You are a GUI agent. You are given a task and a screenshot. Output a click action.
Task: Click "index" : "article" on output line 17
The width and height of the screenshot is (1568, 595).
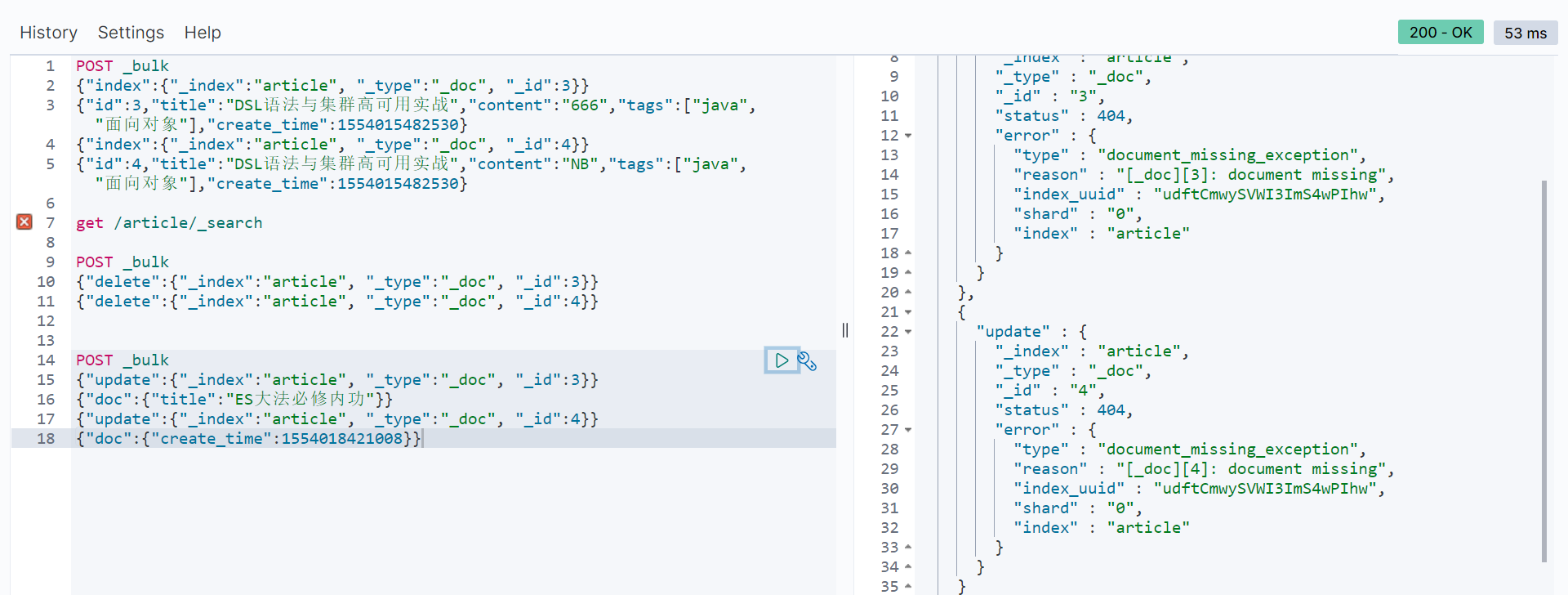1102,234
